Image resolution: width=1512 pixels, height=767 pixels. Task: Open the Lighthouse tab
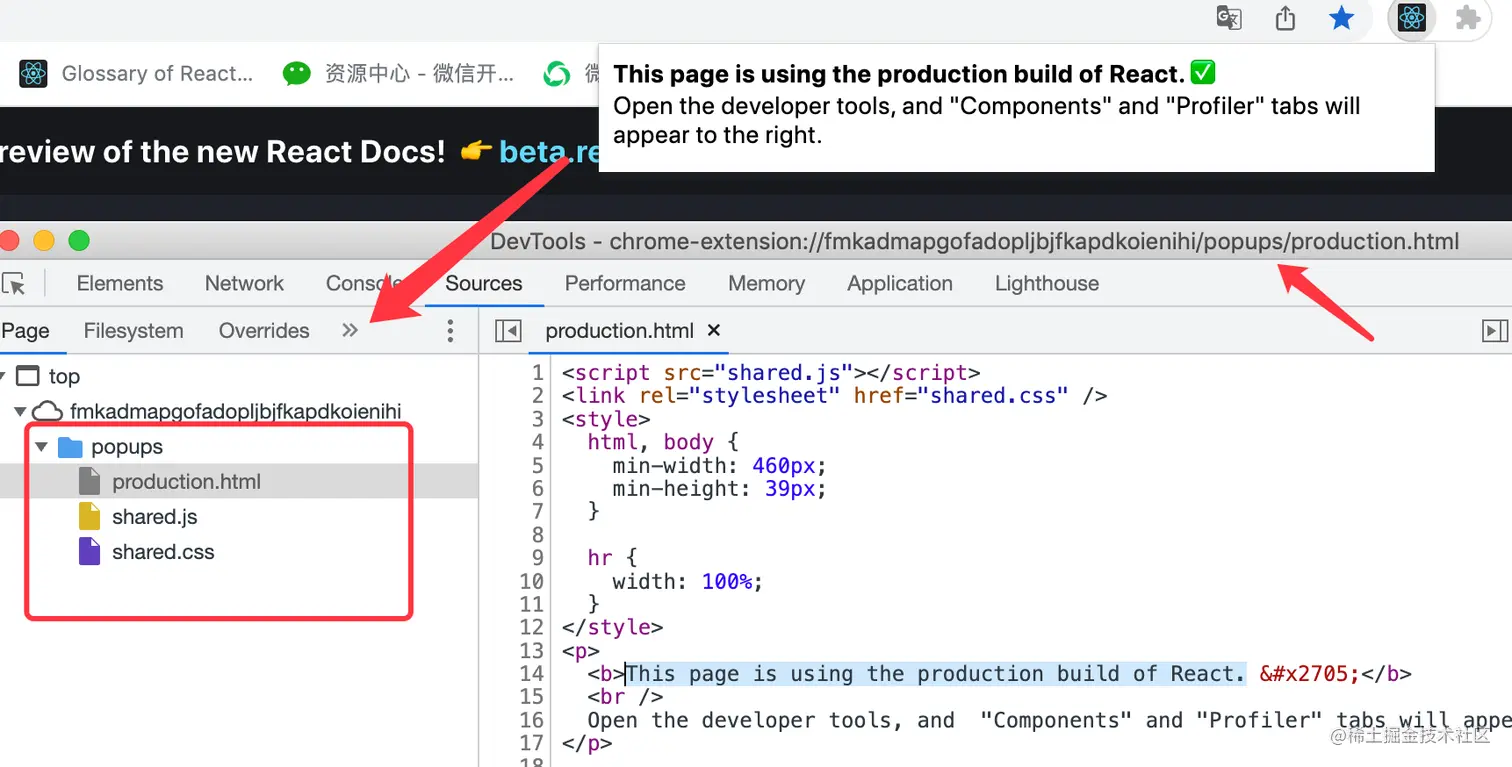tap(1047, 283)
